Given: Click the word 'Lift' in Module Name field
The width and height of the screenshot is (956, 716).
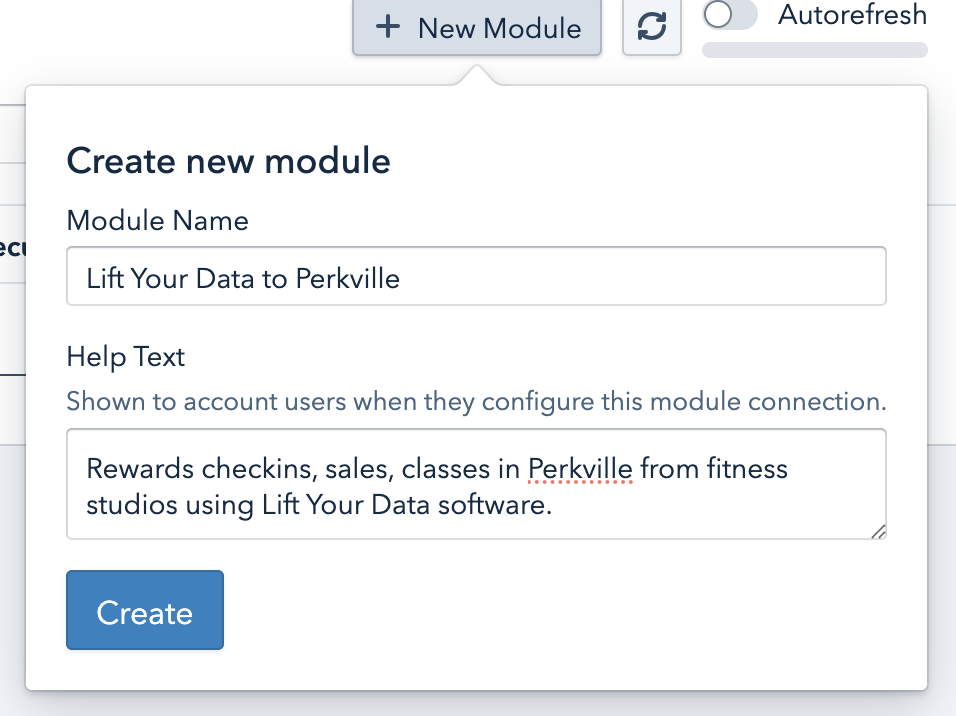Looking at the screenshot, I should tap(101, 278).
